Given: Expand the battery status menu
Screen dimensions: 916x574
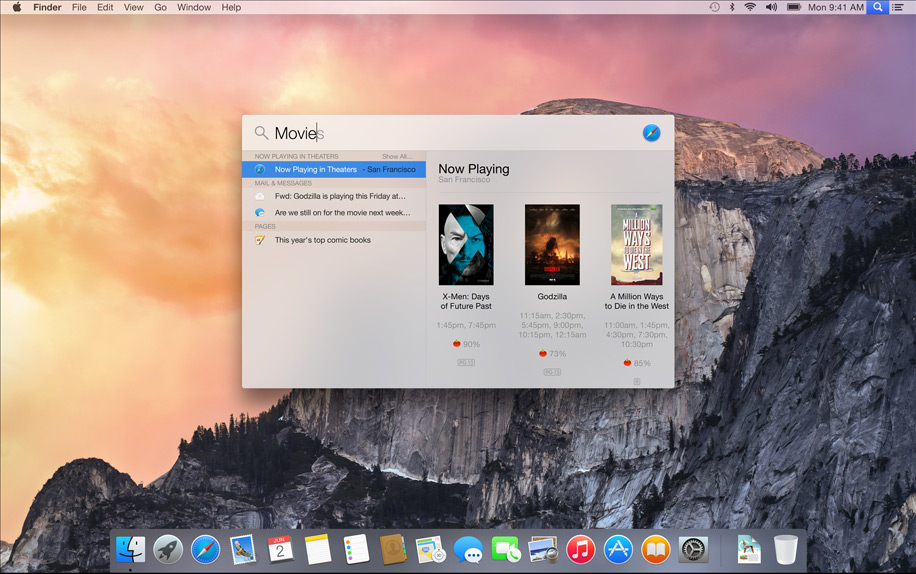Looking at the screenshot, I should pyautogui.click(x=794, y=7).
